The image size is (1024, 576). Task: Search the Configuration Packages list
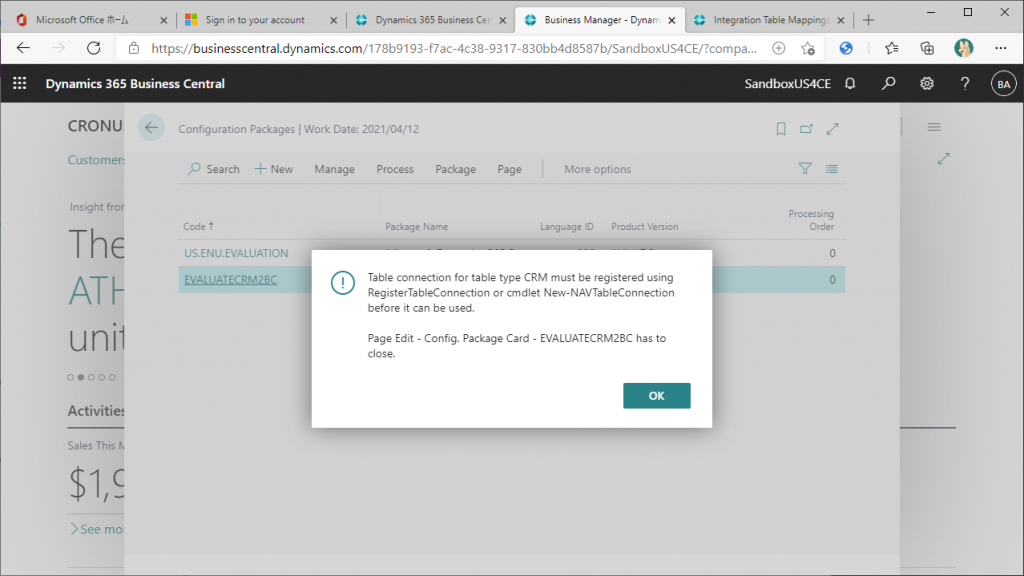214,169
